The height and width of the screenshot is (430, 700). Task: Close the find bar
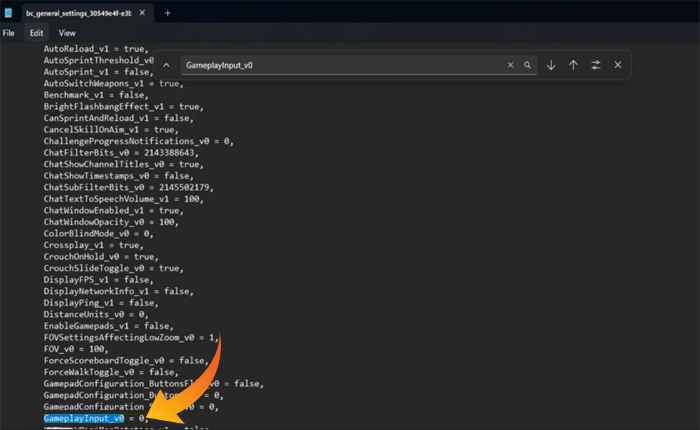[x=618, y=65]
